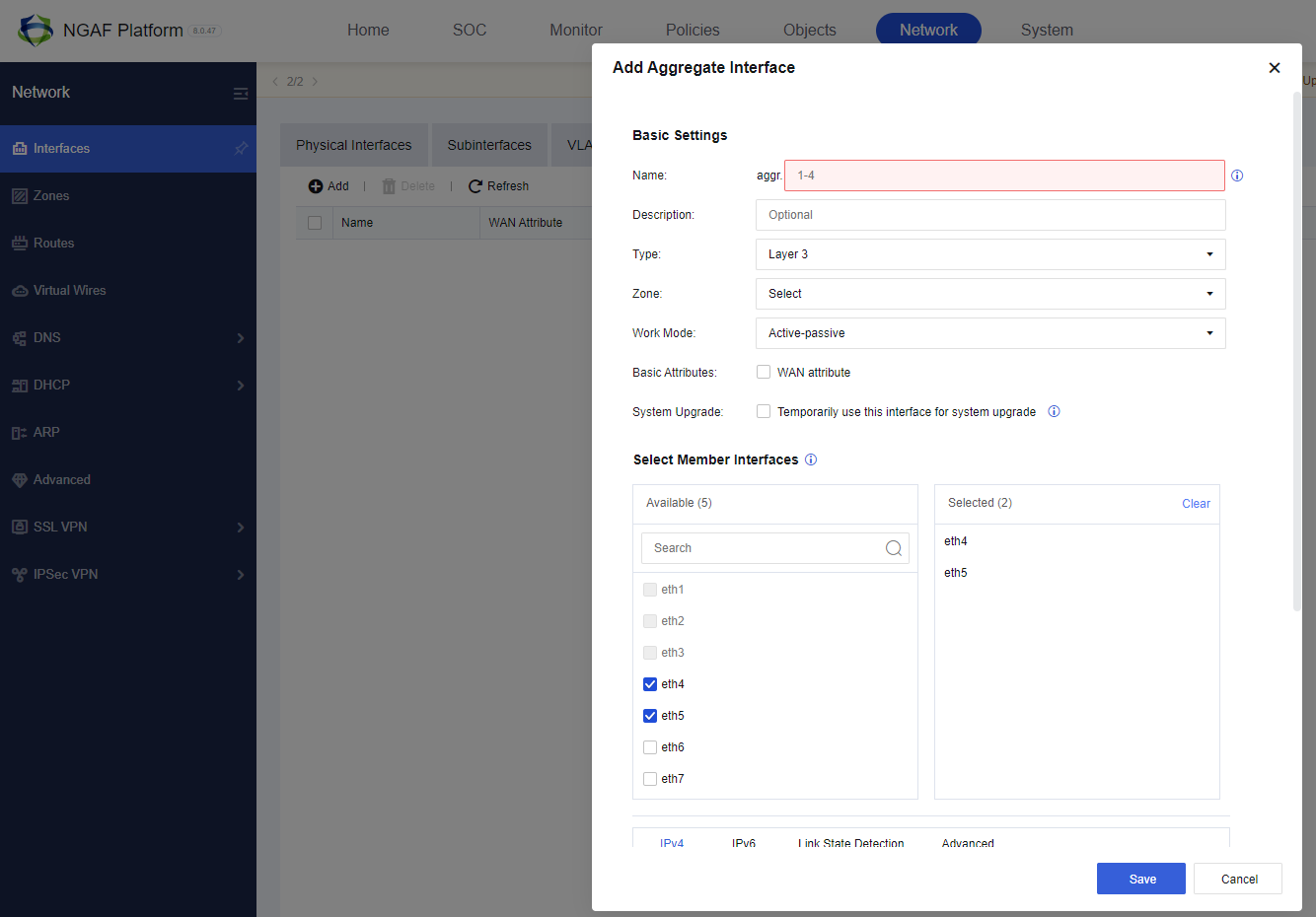1316x917 pixels.
Task: Click info icon next to Select Member Interfaces
Action: (x=811, y=459)
